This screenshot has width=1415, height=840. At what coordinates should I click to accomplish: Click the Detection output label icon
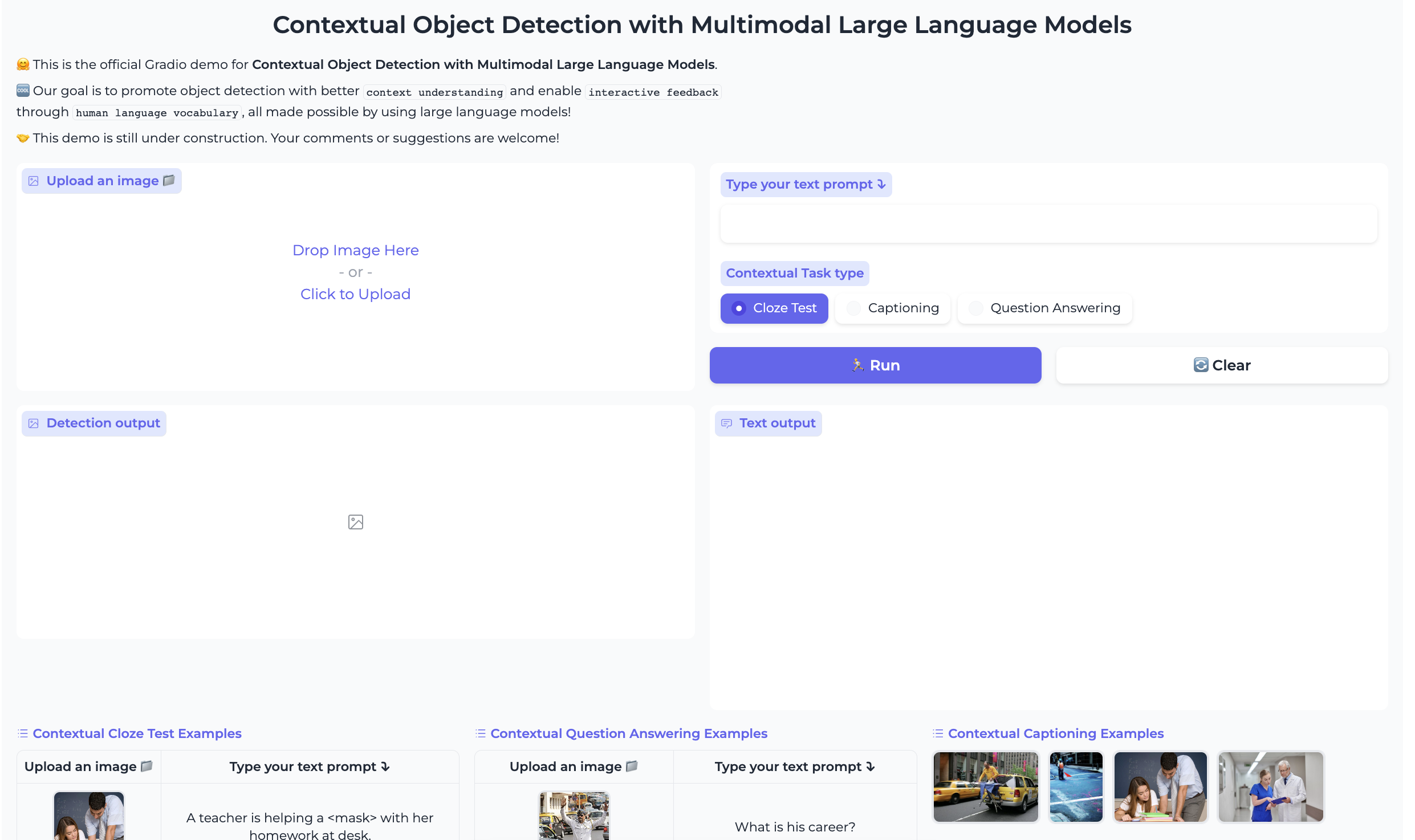pyautogui.click(x=34, y=423)
